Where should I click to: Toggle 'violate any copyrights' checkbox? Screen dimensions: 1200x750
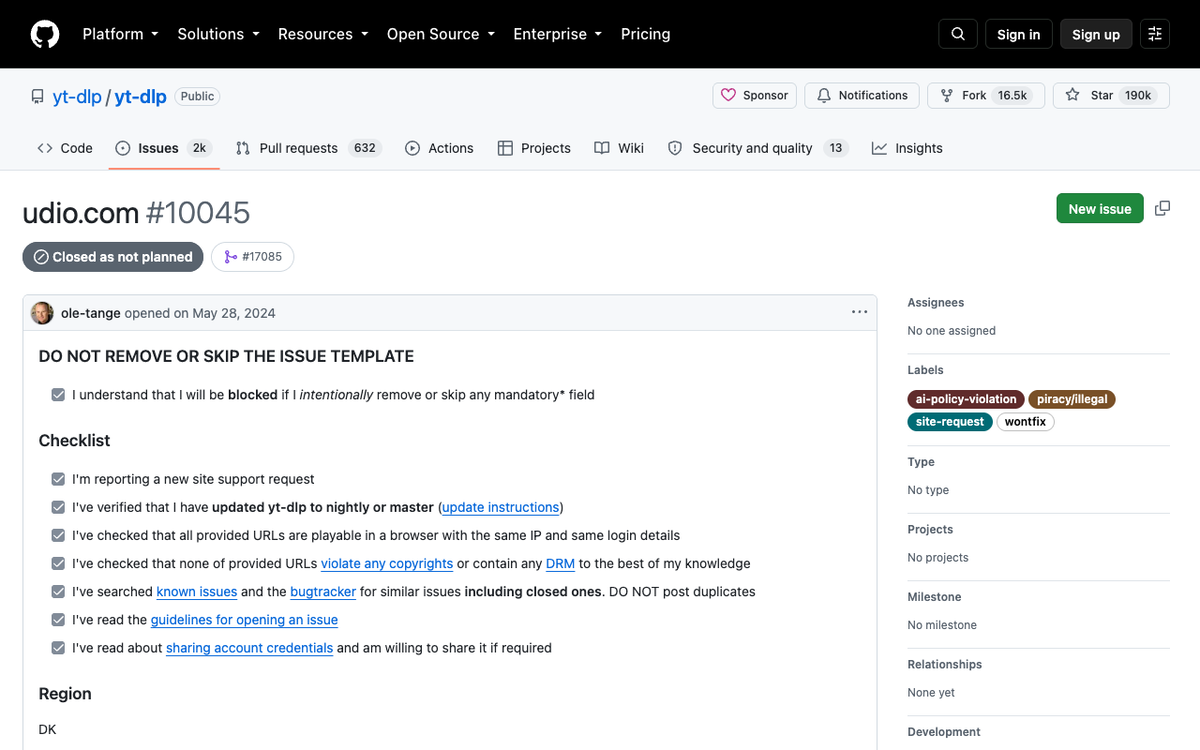58,563
